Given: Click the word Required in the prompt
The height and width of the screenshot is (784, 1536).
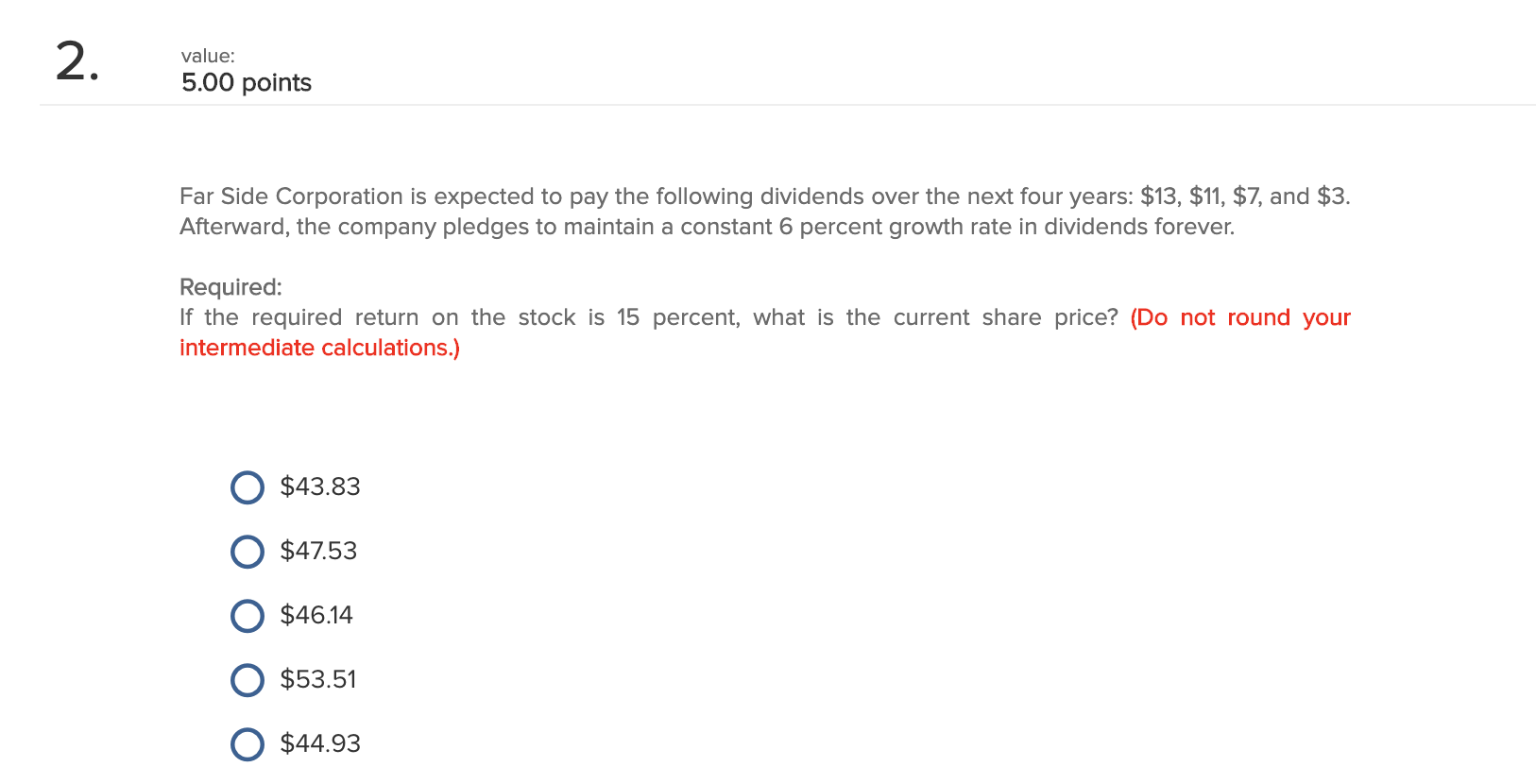Looking at the screenshot, I should [x=226, y=286].
